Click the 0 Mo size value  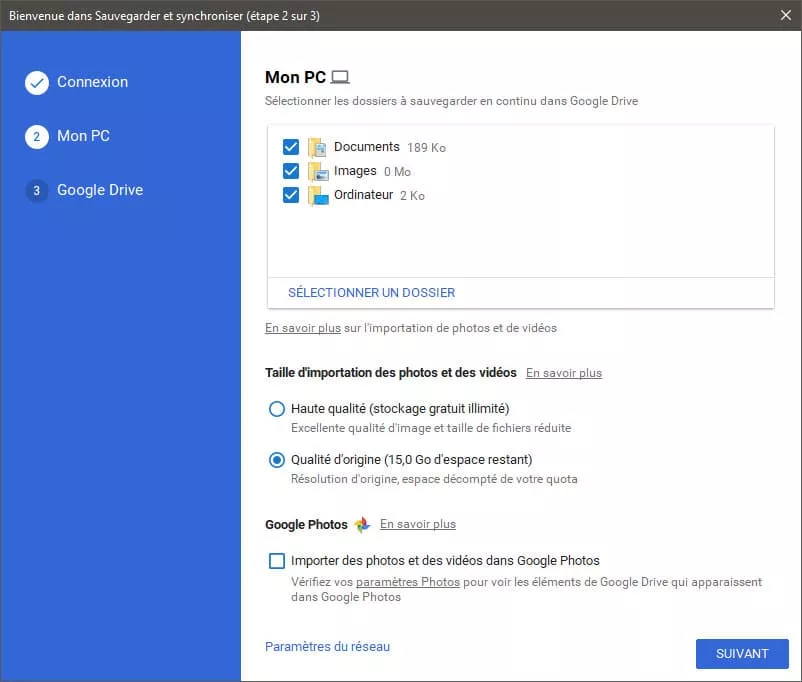coord(397,172)
